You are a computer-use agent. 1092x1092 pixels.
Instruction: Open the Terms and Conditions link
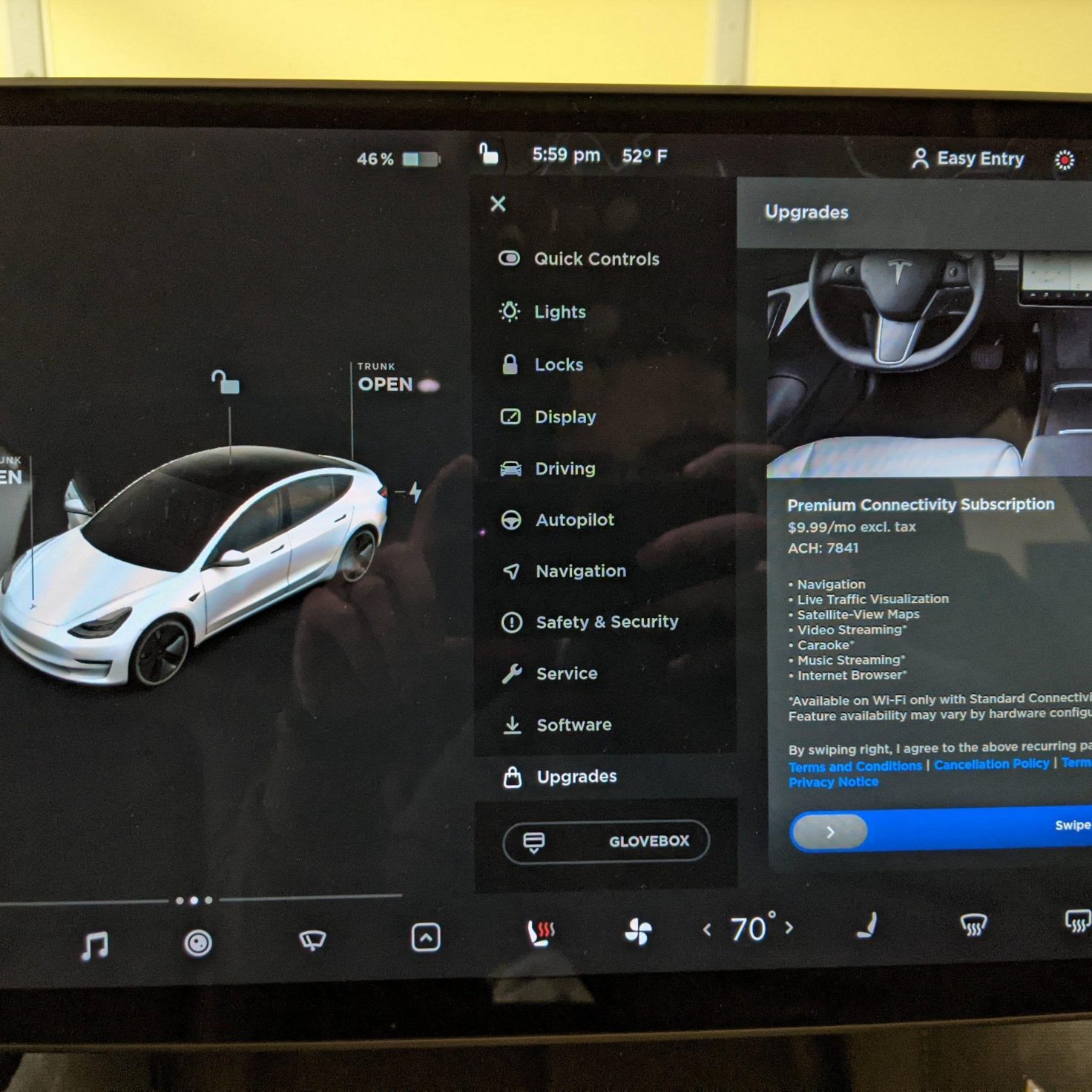(855, 766)
